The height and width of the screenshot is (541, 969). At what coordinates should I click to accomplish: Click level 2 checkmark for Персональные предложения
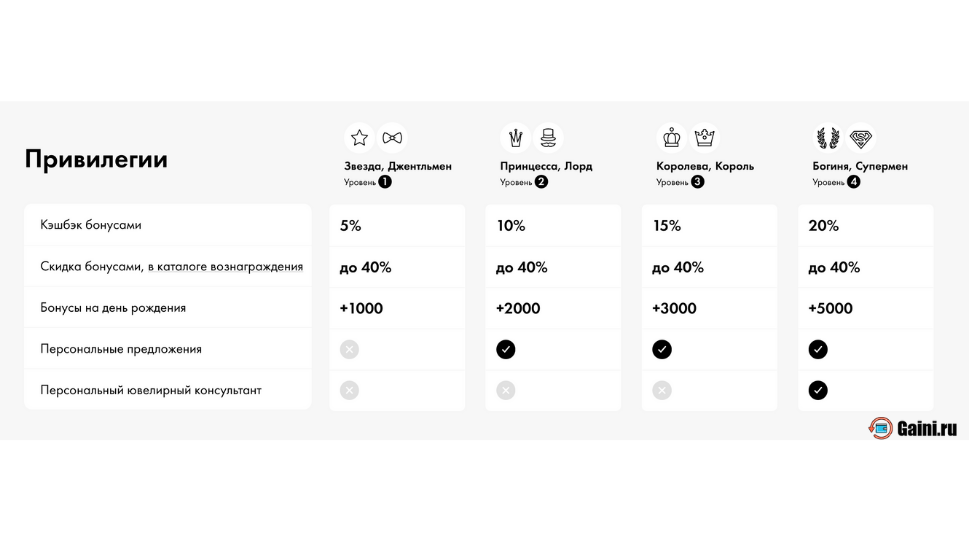[x=506, y=349]
